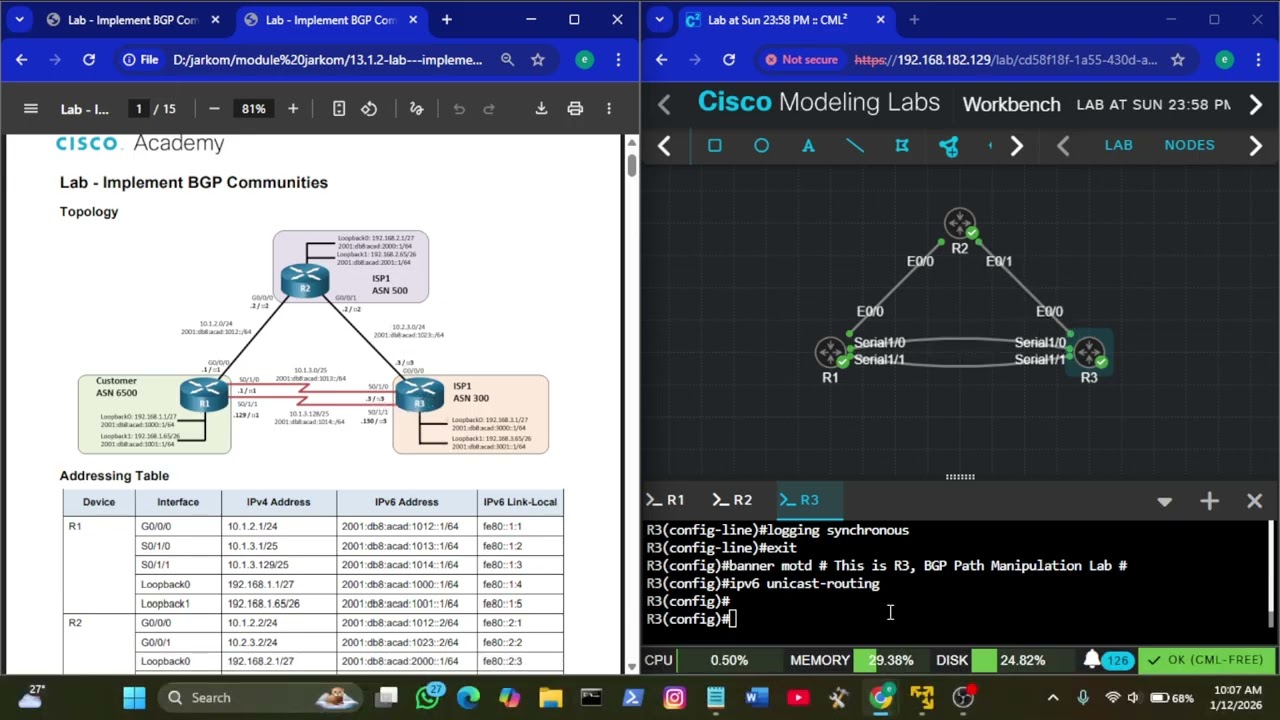
Task: Open YouTube from the taskbar
Action: point(798,697)
